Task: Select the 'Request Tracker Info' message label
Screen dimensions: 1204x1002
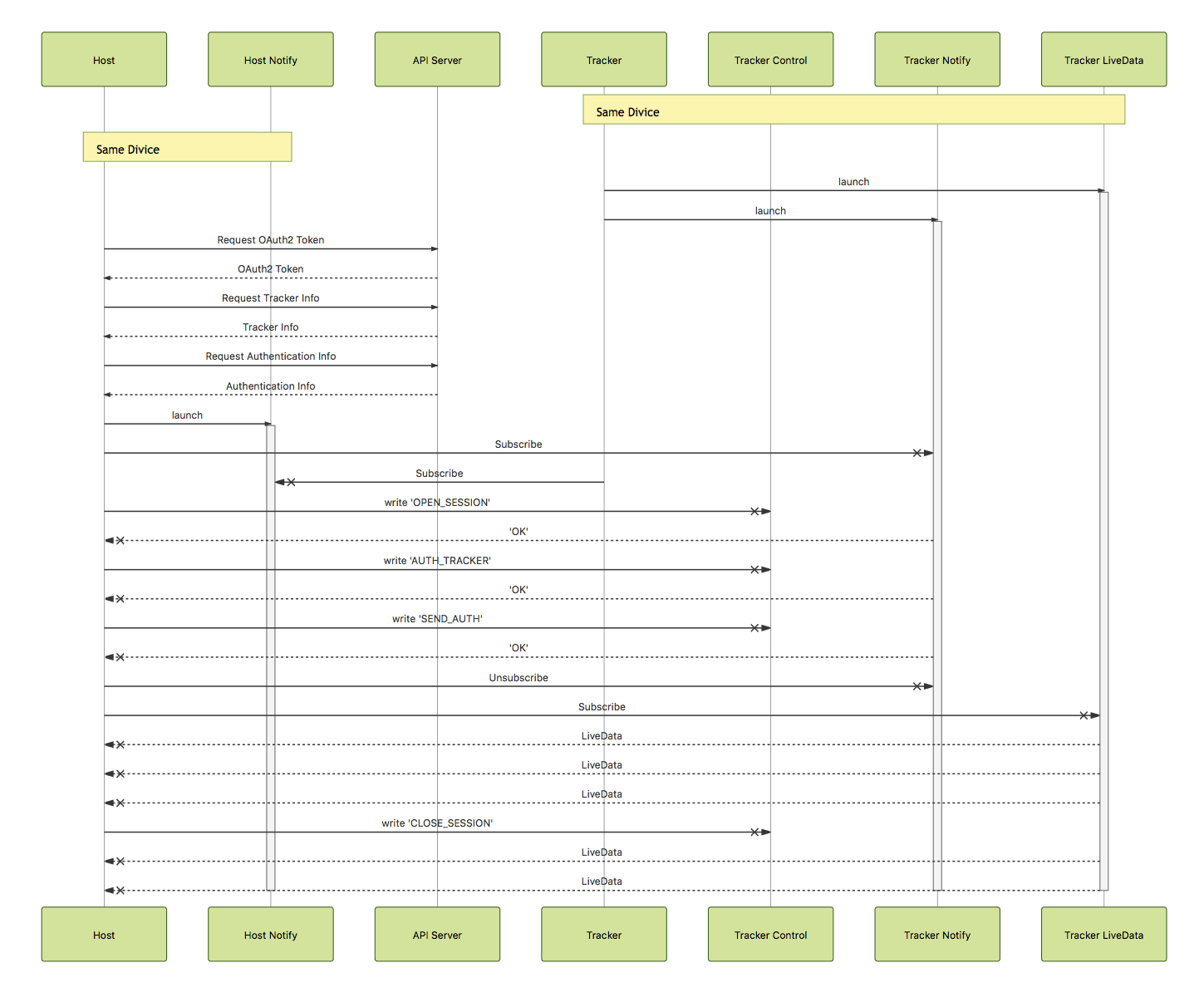Action: click(271, 298)
